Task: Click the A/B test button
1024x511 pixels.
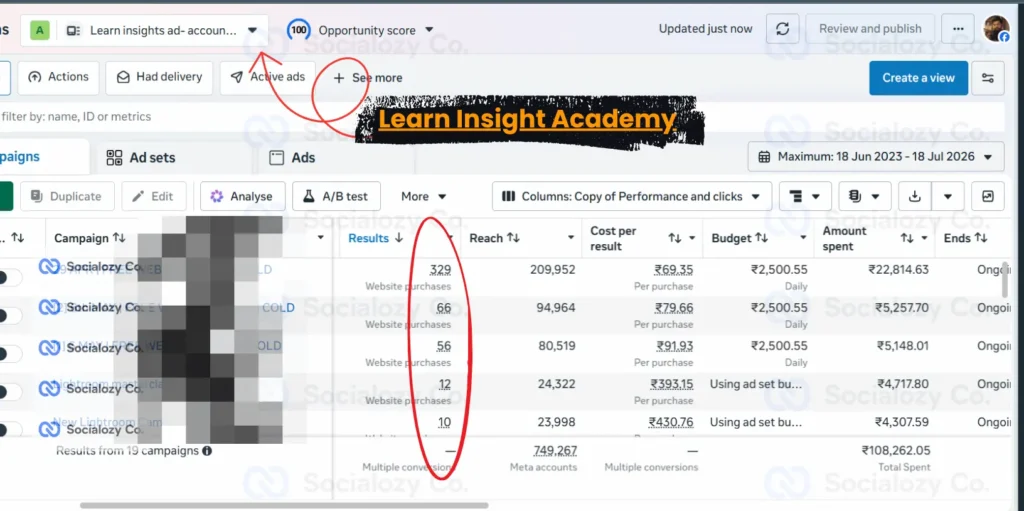Action: click(x=336, y=197)
